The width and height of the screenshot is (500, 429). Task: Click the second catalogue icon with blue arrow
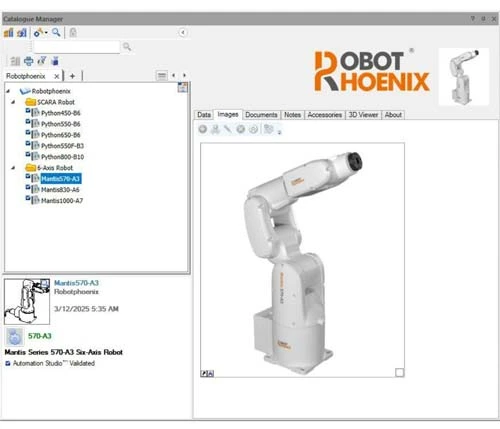[x=22, y=33]
